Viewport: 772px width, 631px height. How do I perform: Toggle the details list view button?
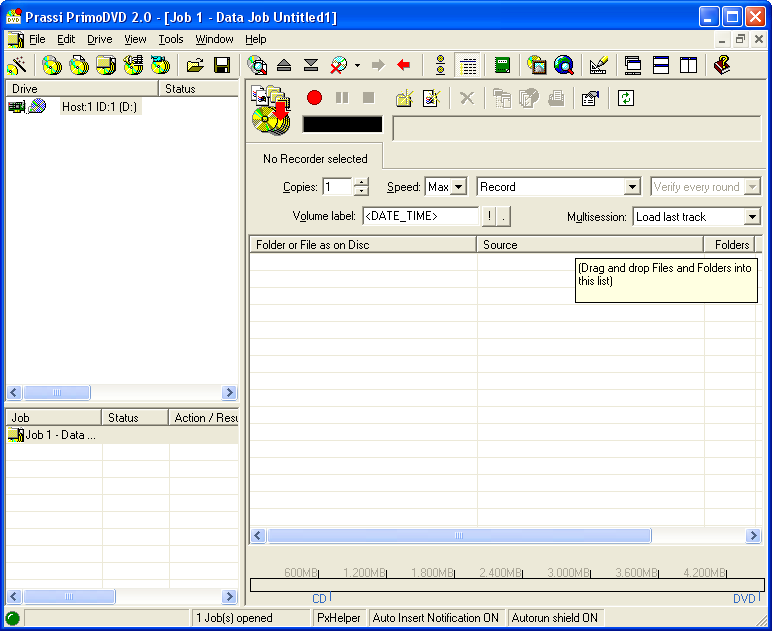468,65
